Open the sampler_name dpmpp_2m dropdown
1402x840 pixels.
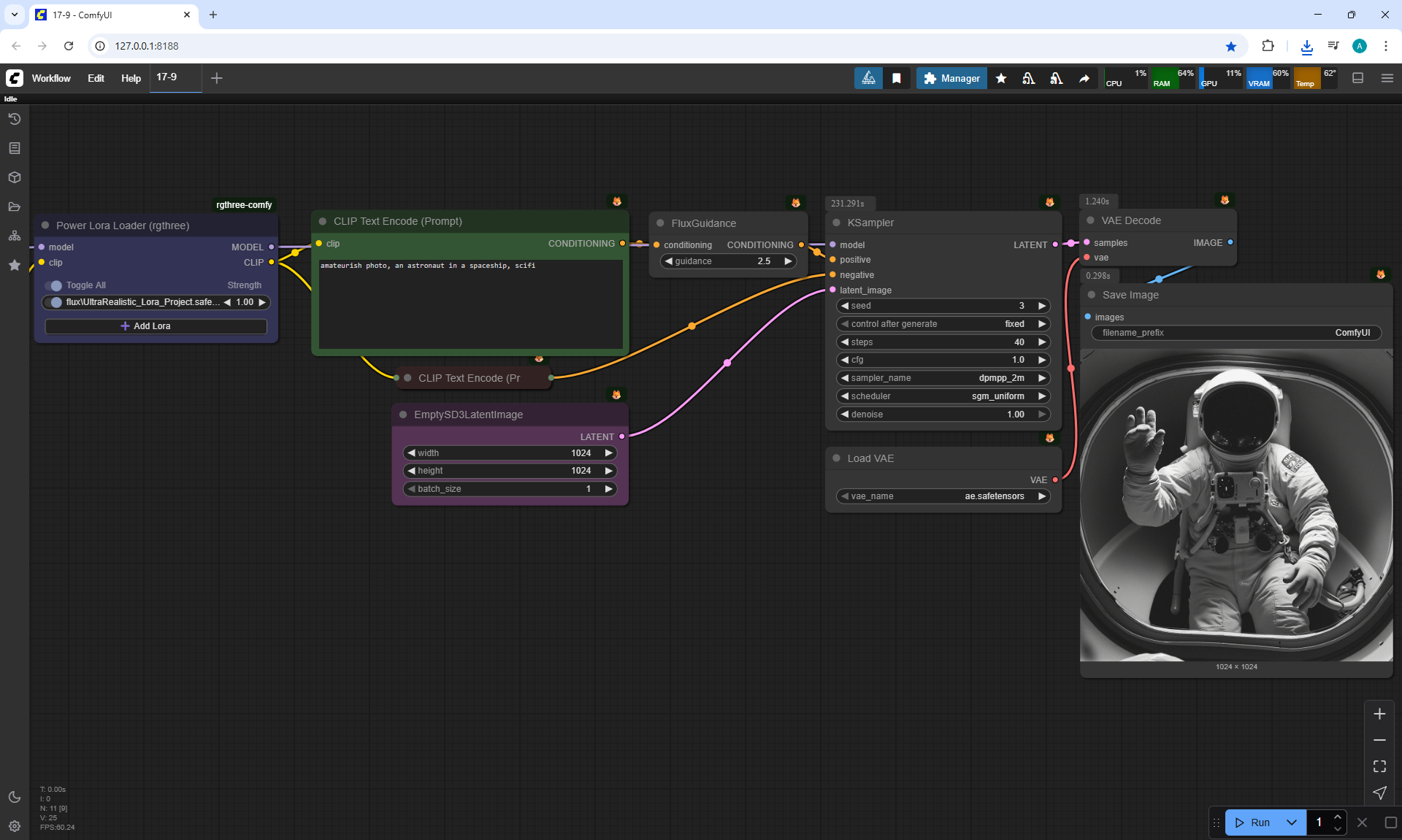[943, 378]
